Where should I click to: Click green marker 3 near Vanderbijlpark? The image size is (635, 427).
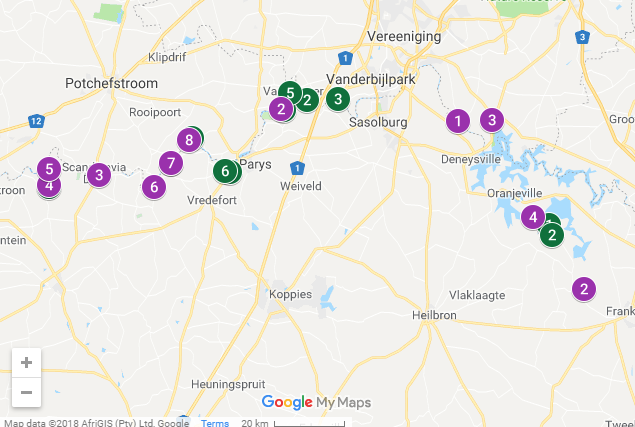coord(338,99)
